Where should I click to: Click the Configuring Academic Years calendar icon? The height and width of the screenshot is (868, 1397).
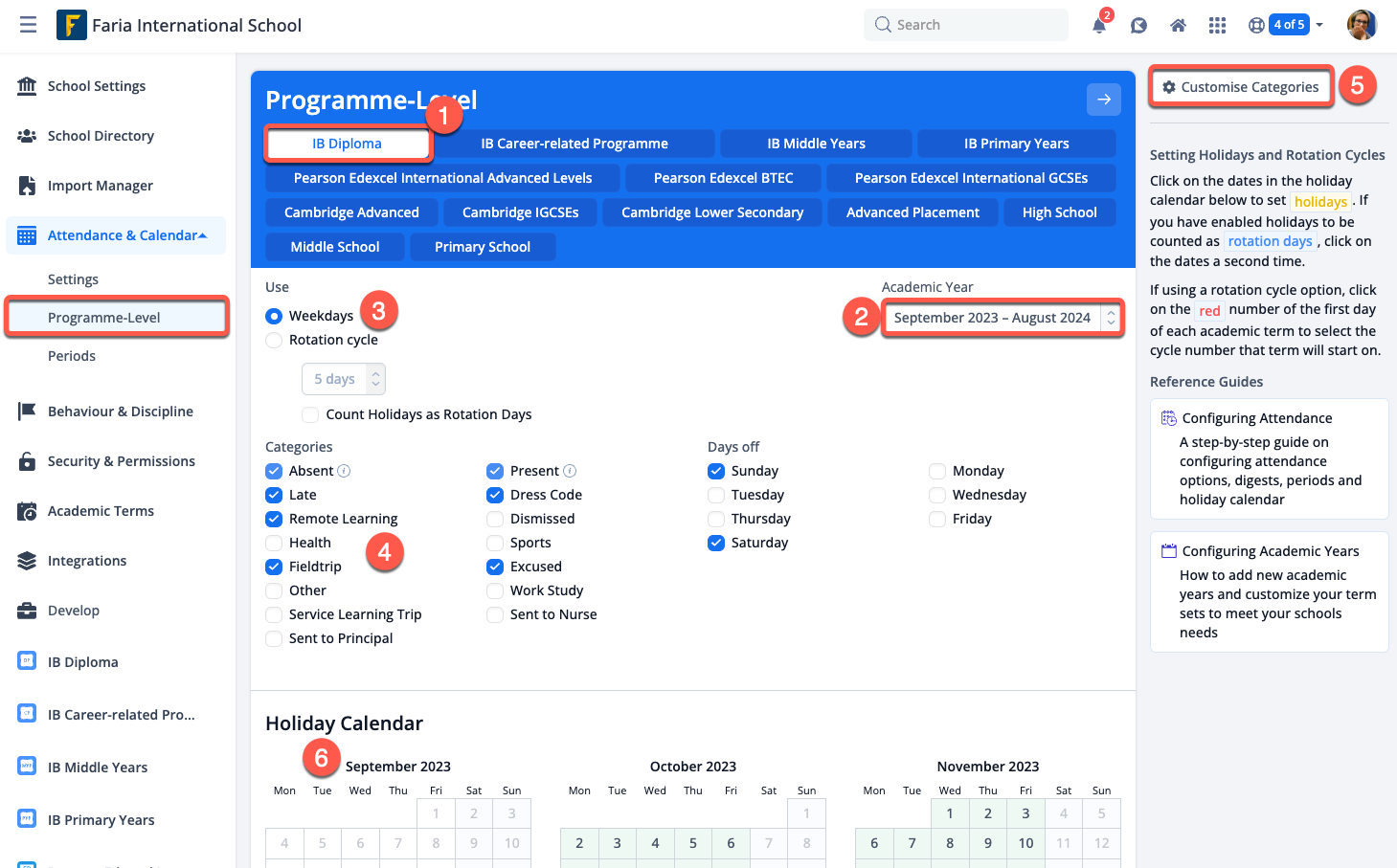pos(1169,551)
